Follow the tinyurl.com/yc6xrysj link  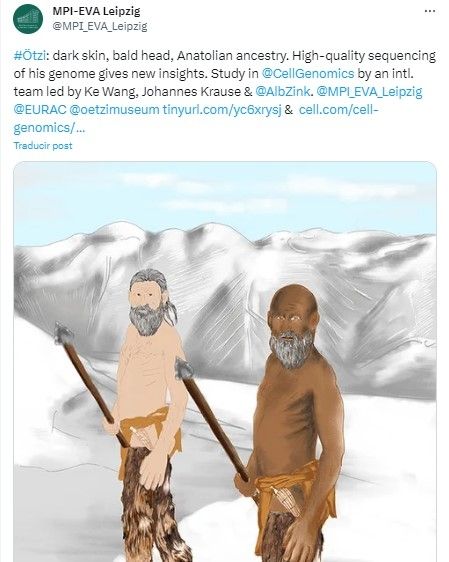(222, 110)
